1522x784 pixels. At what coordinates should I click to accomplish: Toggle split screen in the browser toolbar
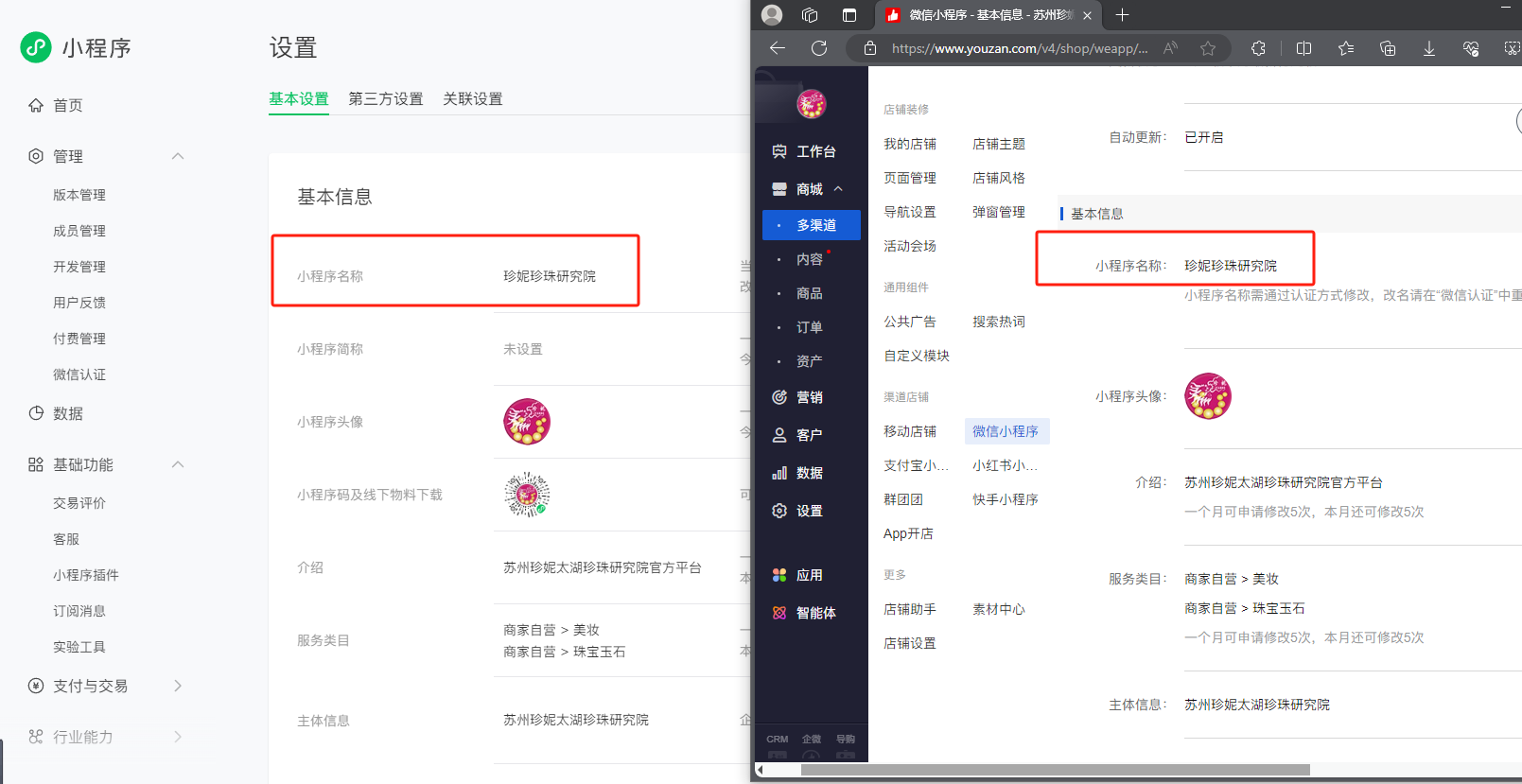pos(1303,48)
